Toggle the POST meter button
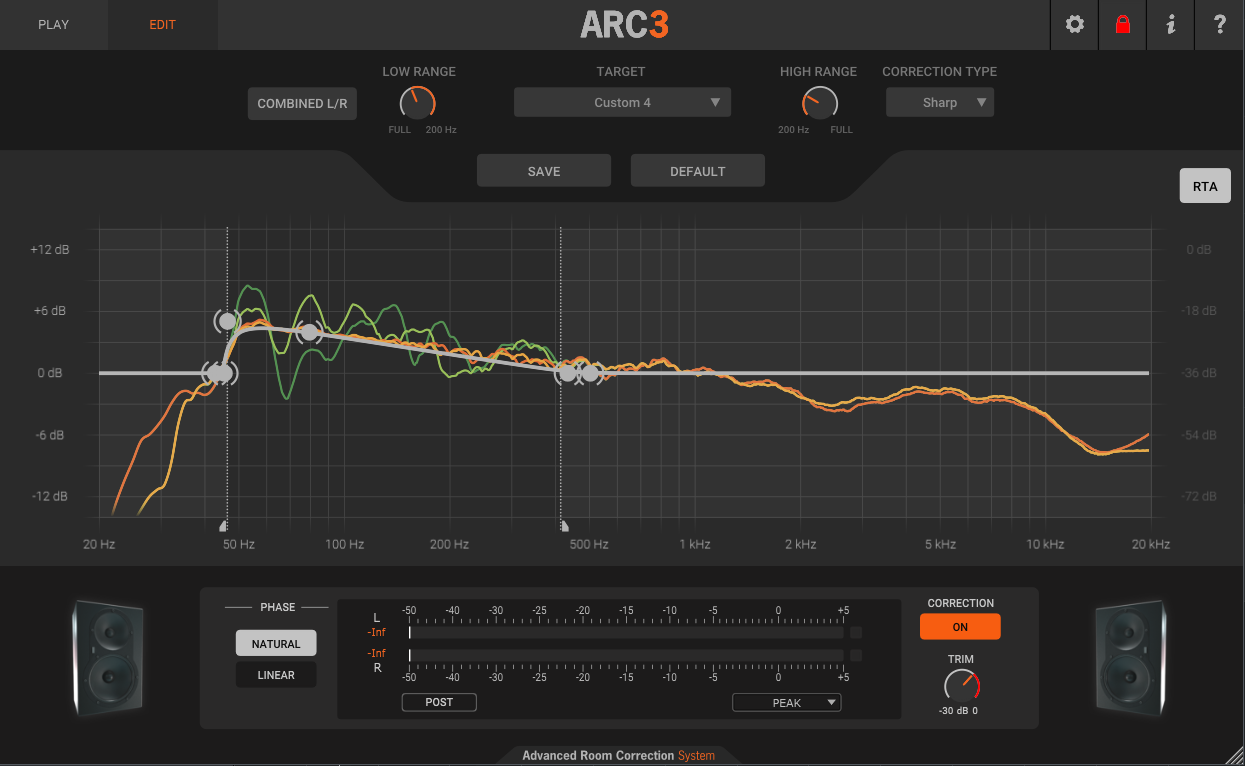The image size is (1245, 766). 439,702
